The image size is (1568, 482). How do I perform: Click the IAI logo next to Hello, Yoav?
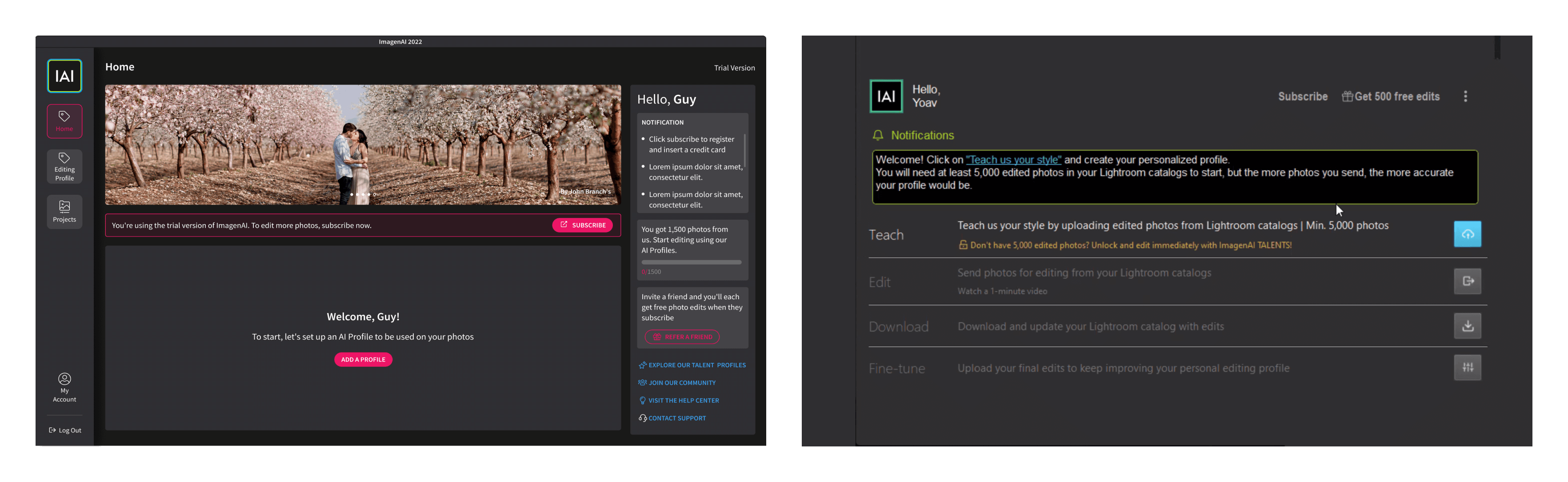[x=886, y=96]
